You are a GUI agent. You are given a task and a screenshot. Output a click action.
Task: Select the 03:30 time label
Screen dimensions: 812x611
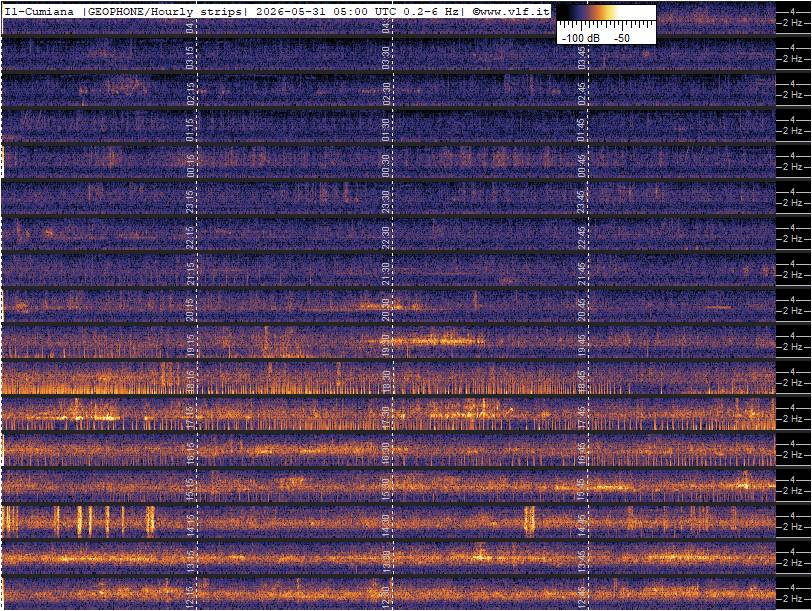point(385,57)
